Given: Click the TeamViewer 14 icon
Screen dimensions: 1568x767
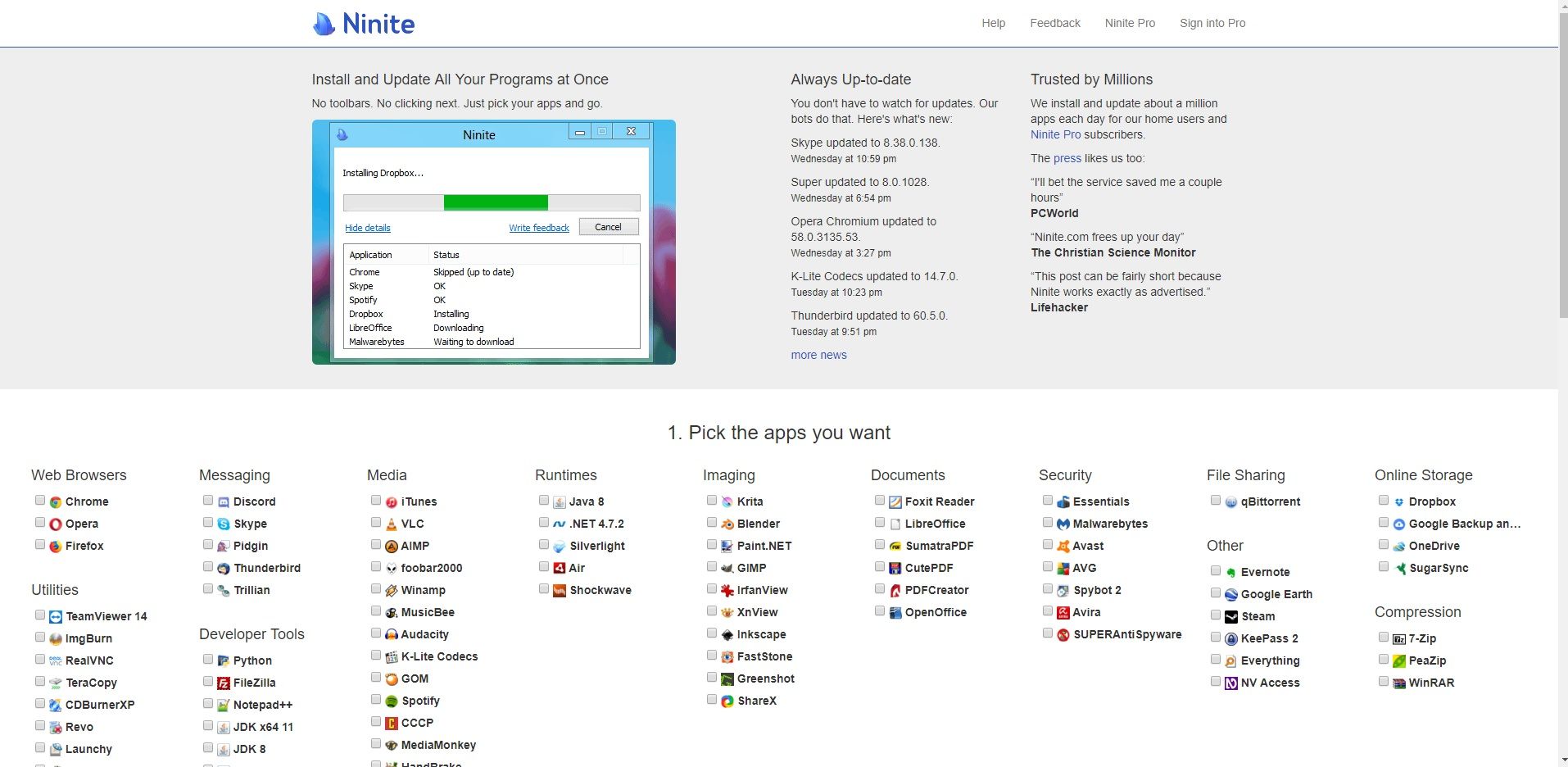Looking at the screenshot, I should 56,617.
